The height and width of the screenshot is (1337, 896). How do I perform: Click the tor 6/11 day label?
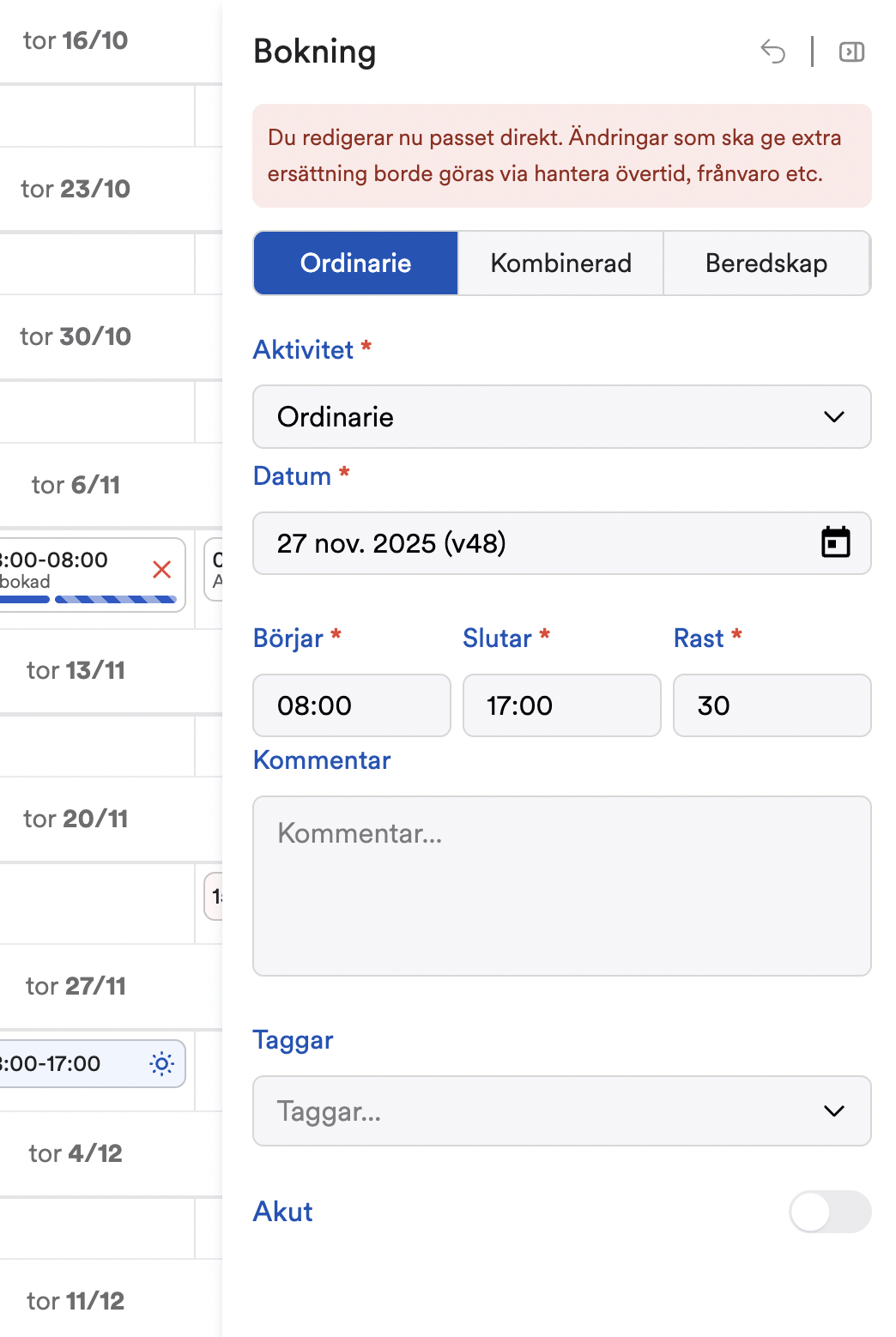coord(76,485)
